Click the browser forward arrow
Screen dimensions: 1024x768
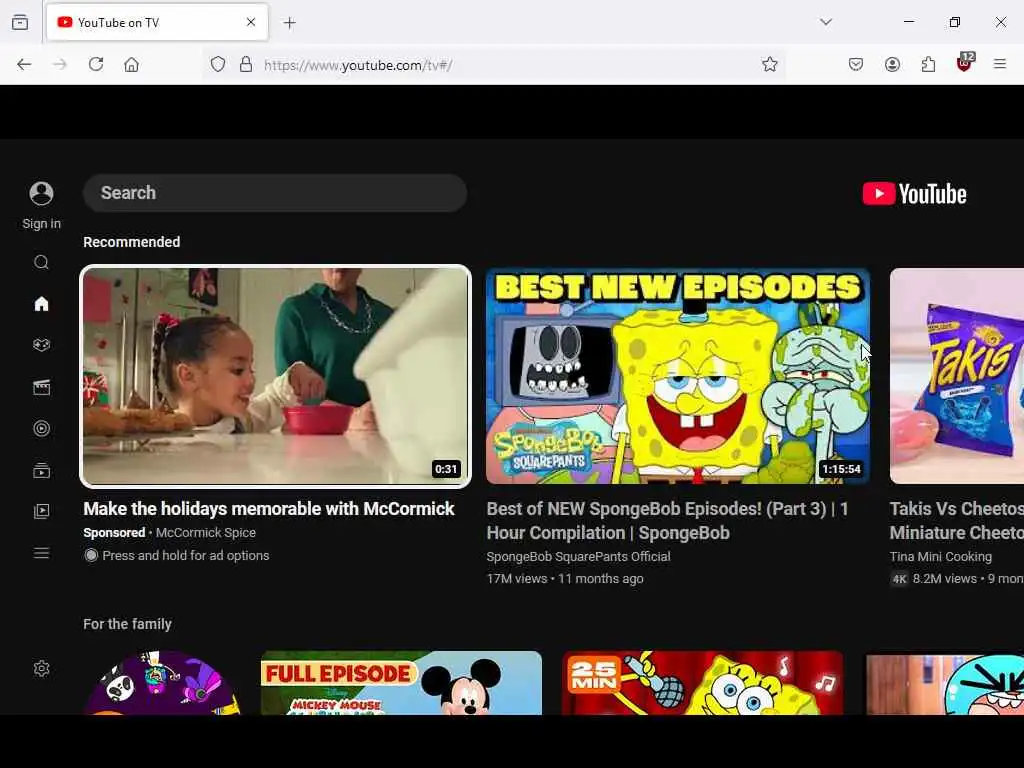(x=60, y=64)
